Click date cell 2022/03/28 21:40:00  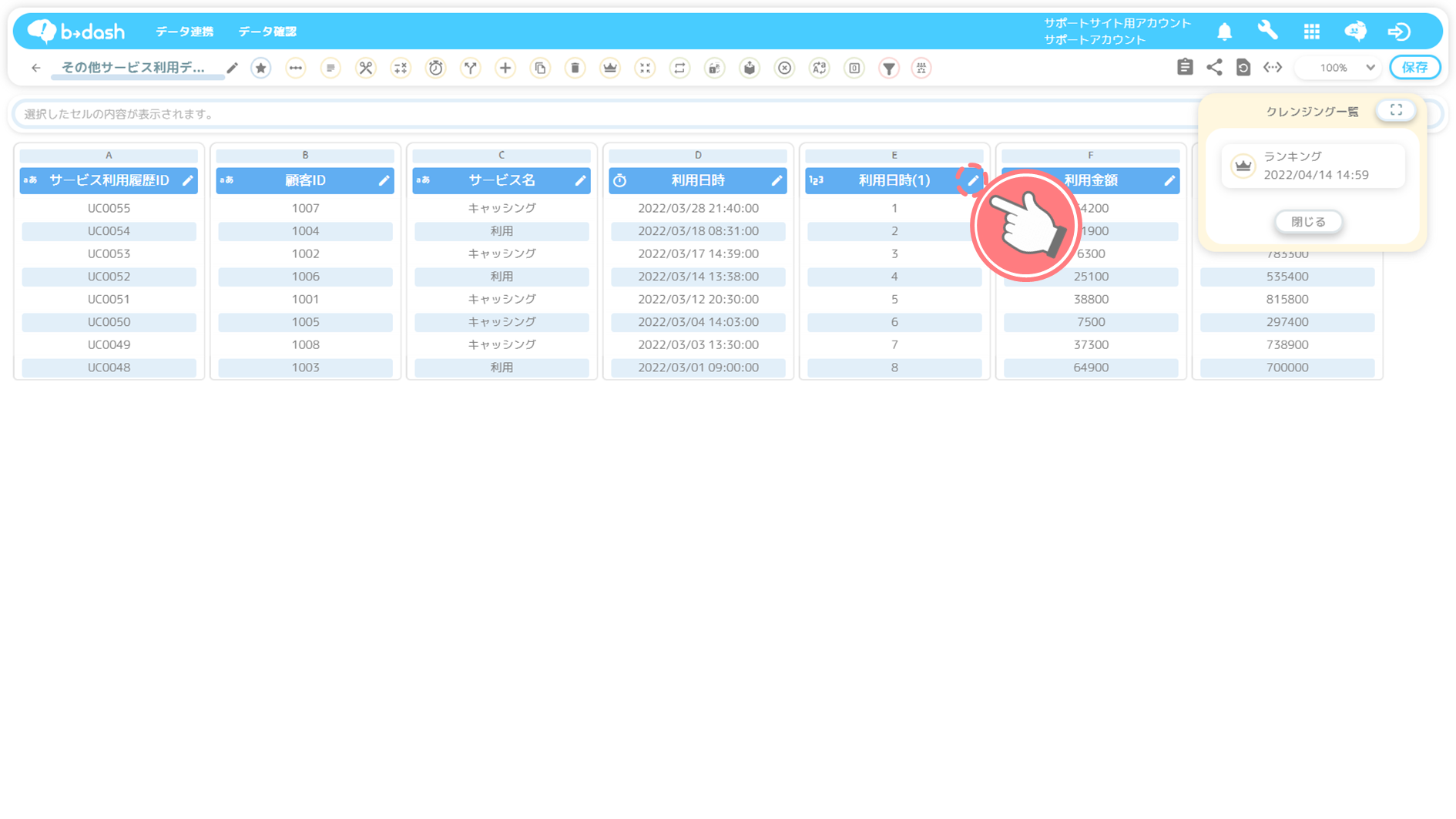(698, 208)
